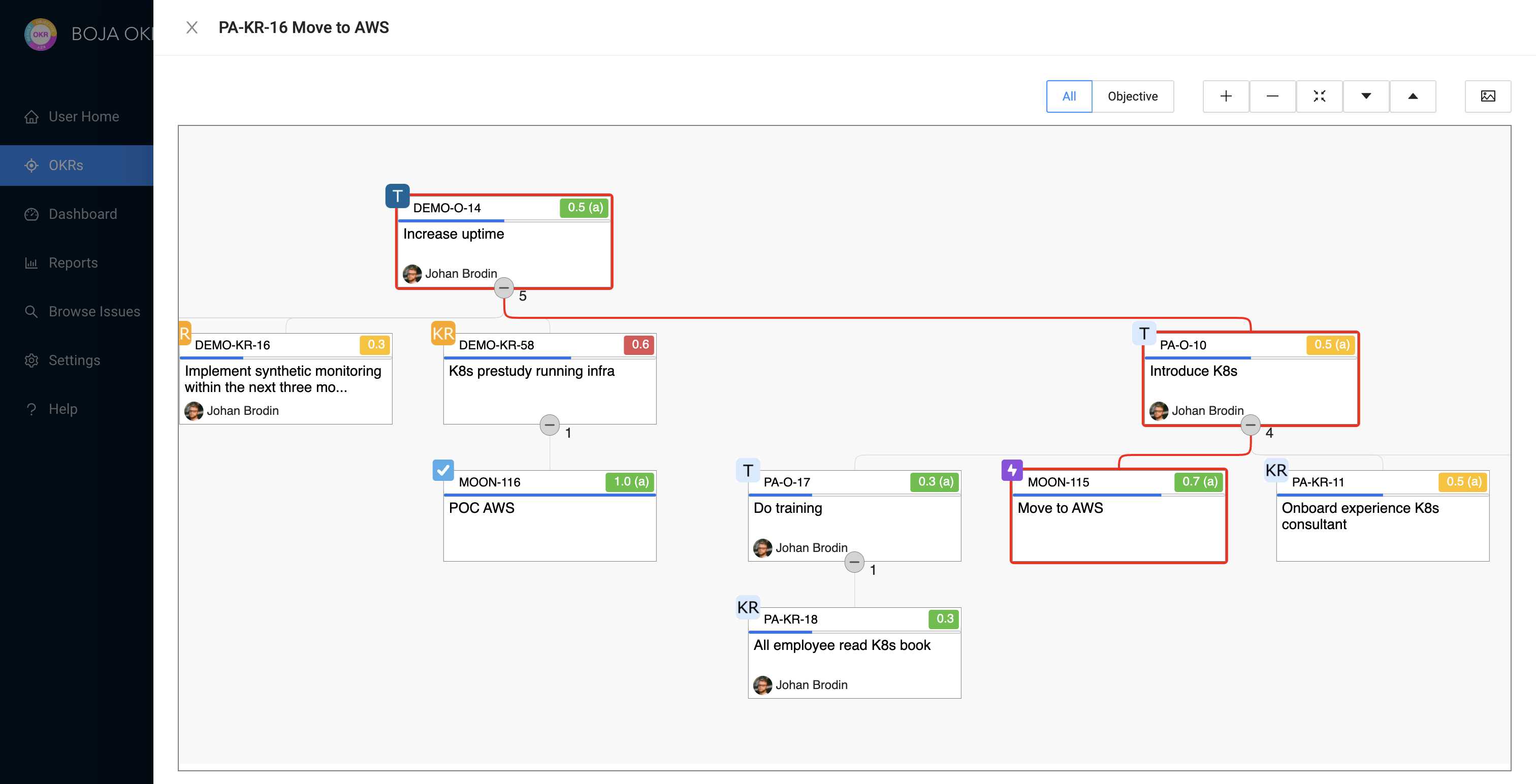The width and height of the screenshot is (1536, 784).
Task: Open Reports in the sidebar menu
Action: [73, 263]
